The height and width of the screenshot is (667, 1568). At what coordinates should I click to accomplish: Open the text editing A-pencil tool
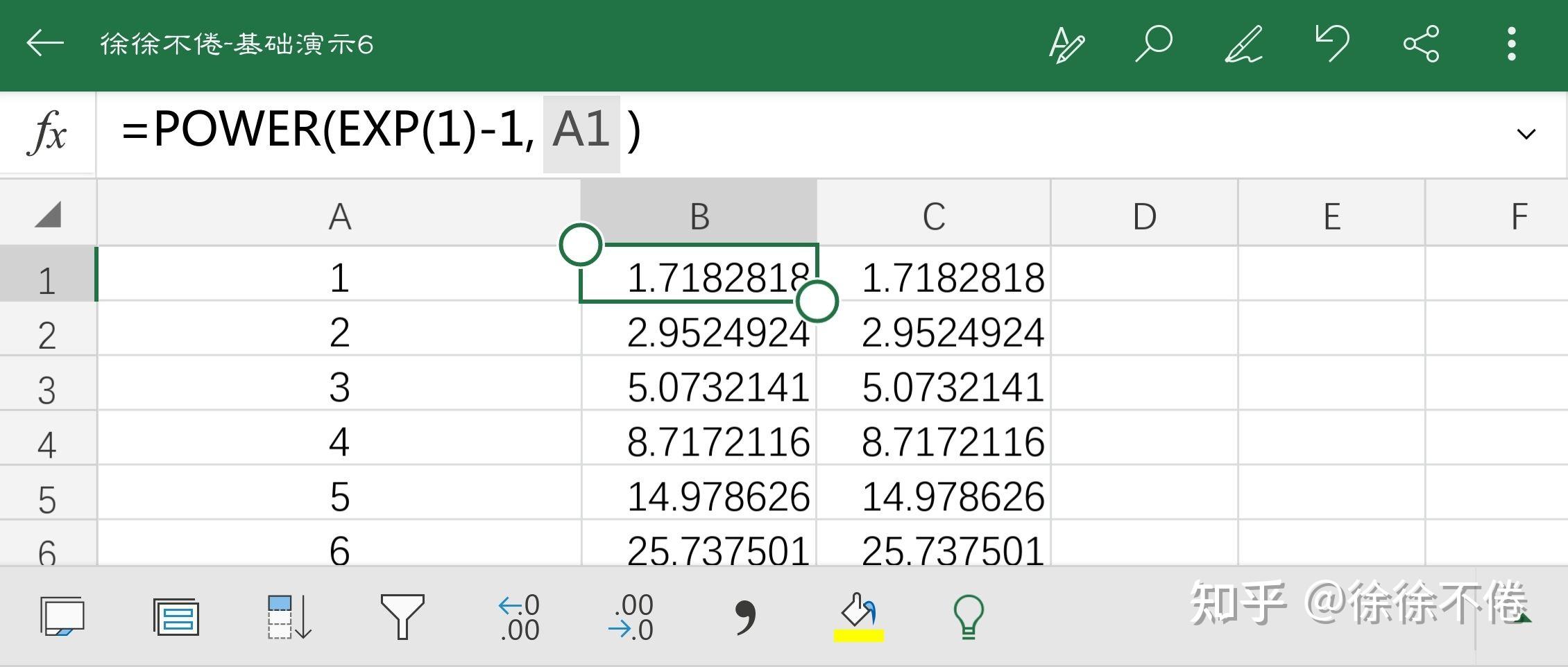point(1066,45)
